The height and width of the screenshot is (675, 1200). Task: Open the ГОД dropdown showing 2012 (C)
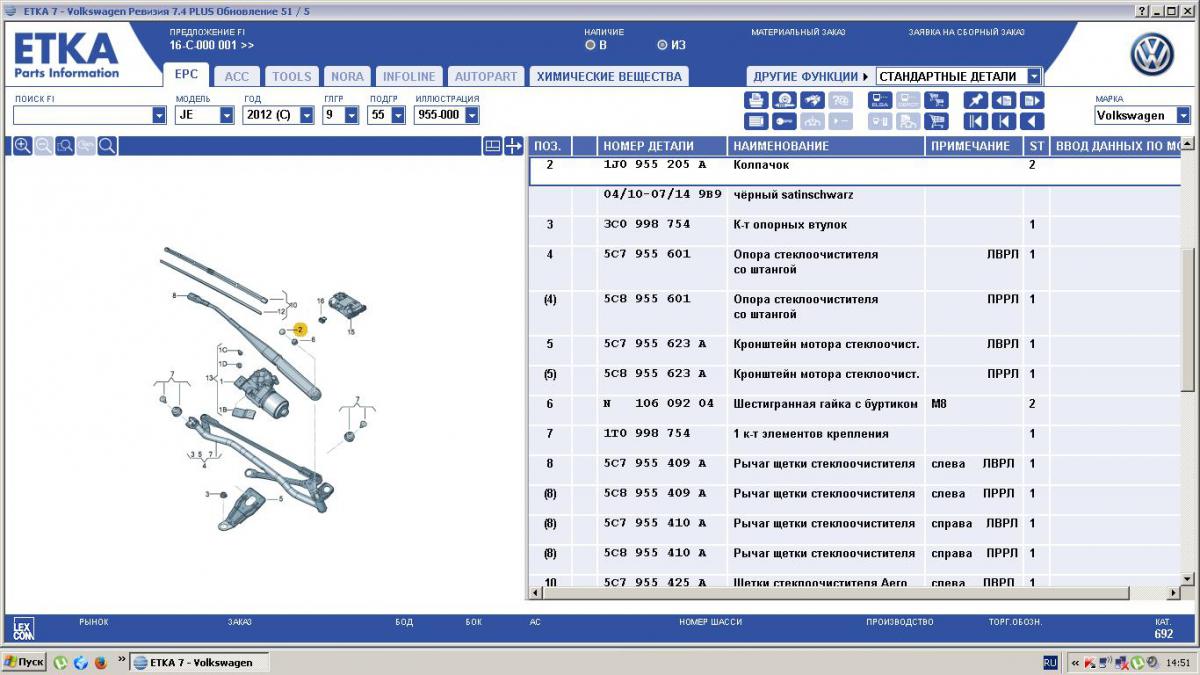pos(307,116)
